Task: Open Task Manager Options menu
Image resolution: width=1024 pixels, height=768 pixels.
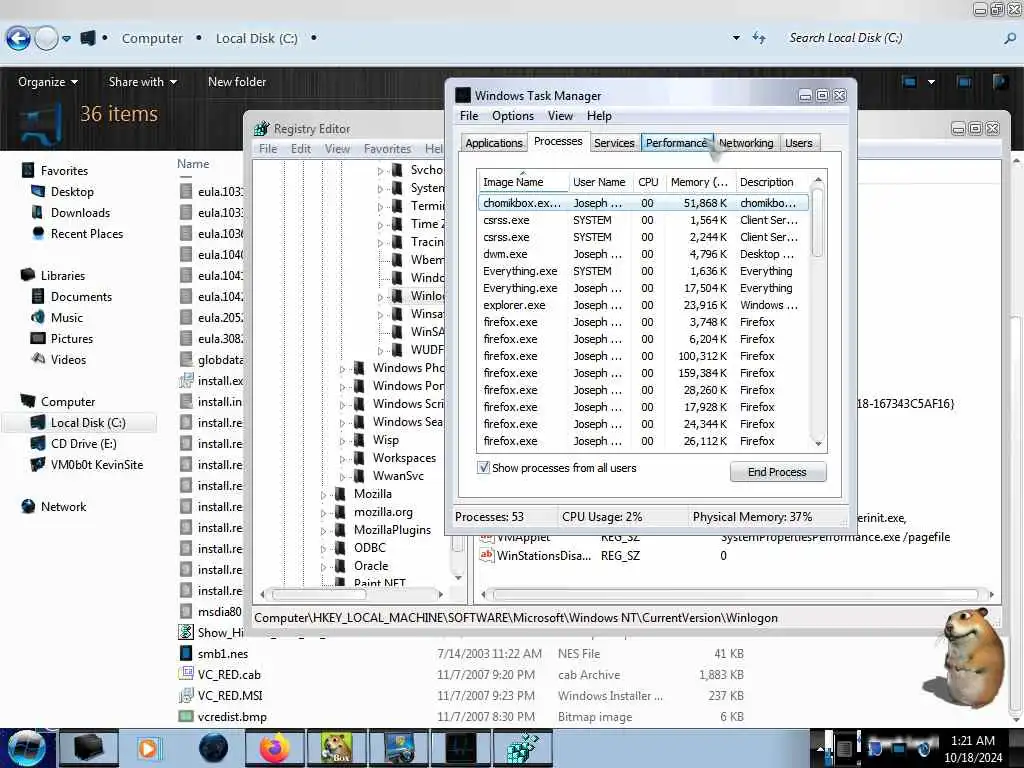Action: tap(513, 116)
